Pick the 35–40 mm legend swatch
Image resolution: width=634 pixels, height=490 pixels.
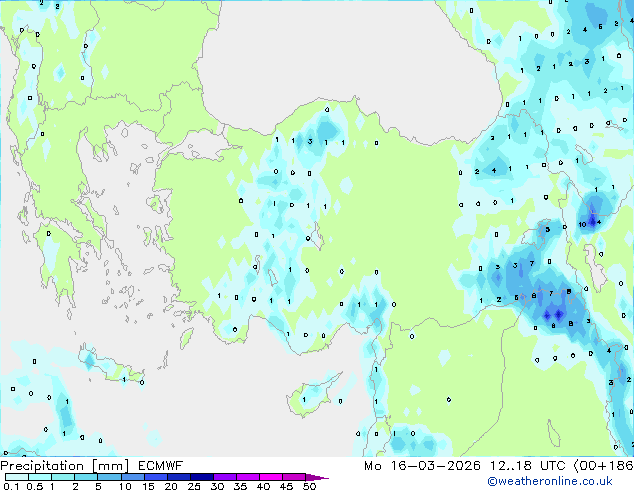pyautogui.click(x=247, y=477)
